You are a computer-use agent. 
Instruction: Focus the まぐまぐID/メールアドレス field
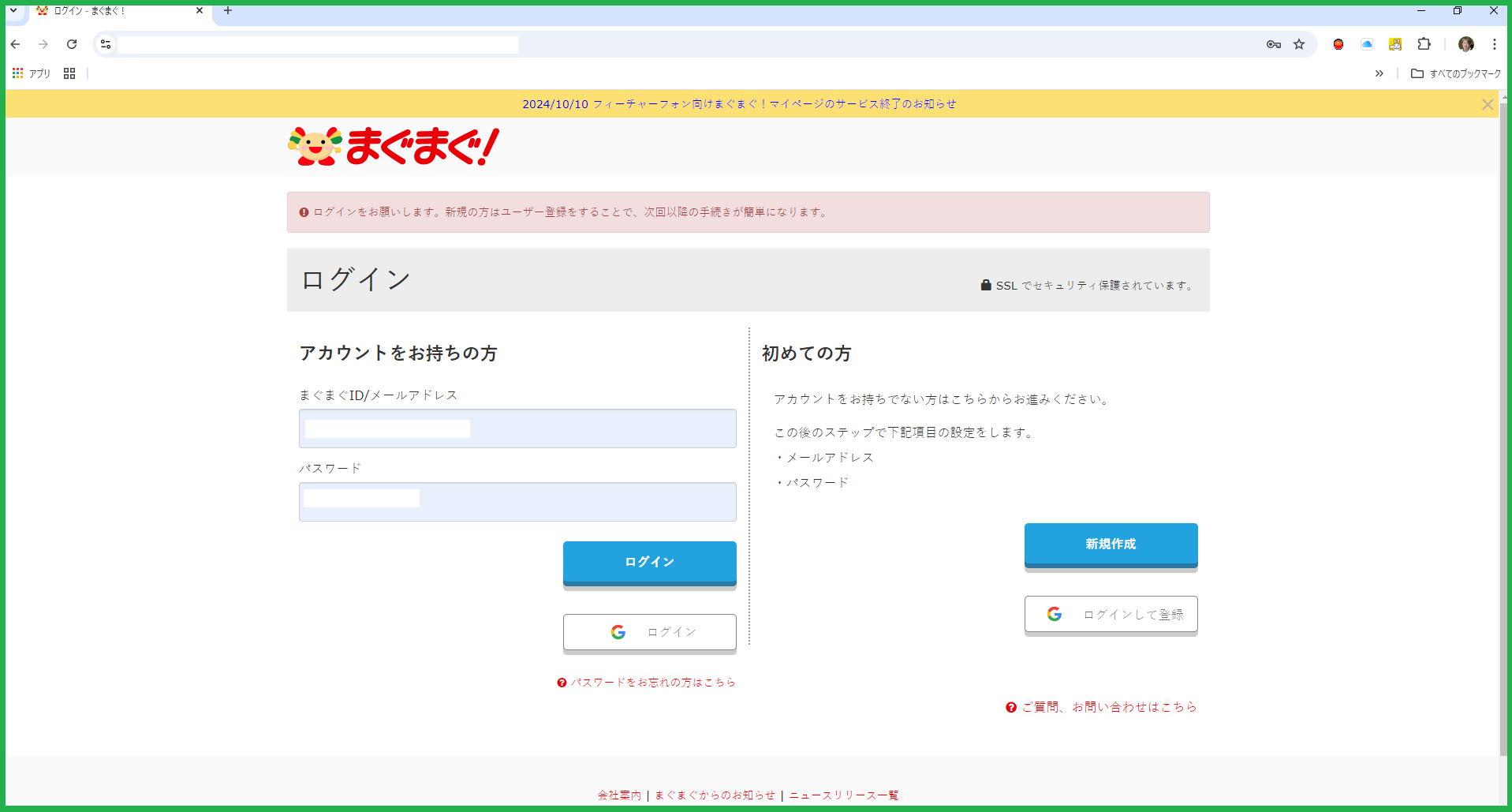pos(517,428)
